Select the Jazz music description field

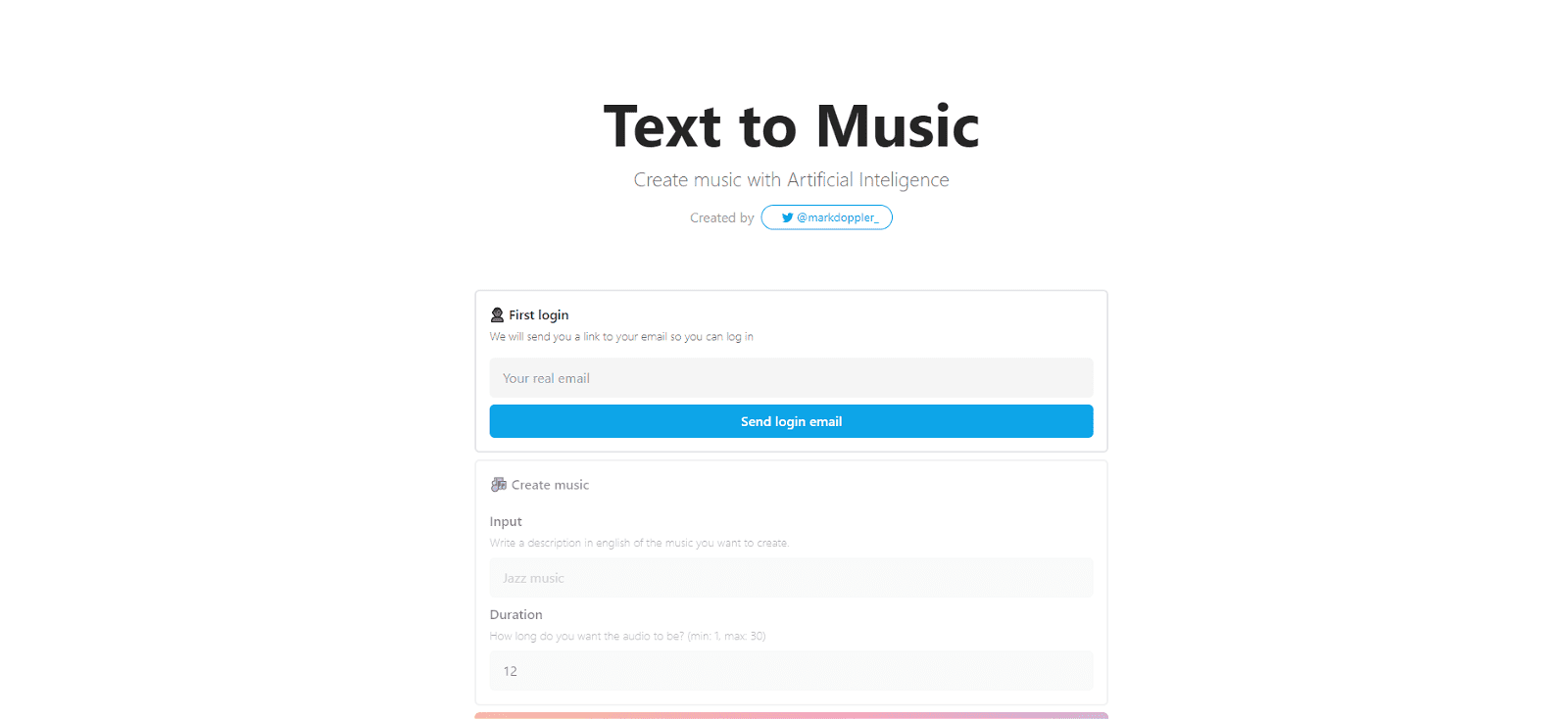pyautogui.click(x=791, y=577)
